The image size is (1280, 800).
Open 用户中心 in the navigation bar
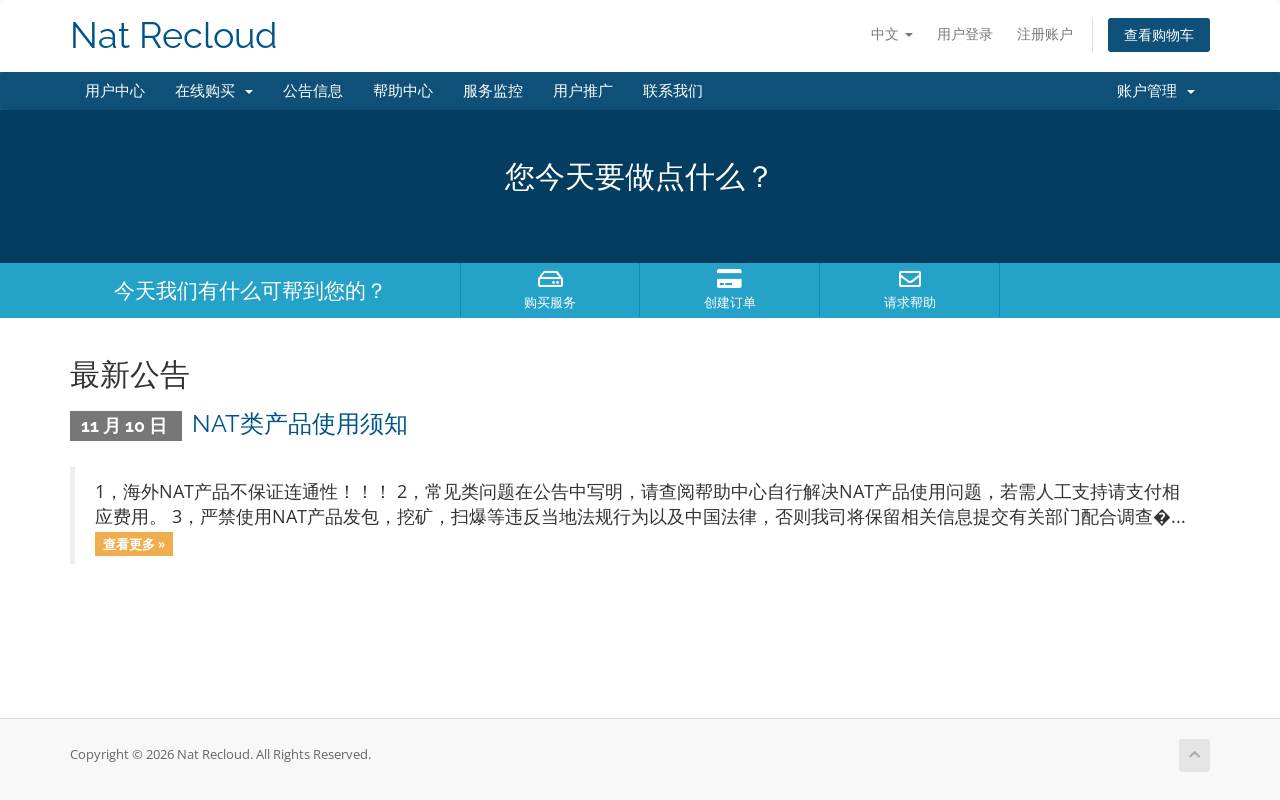115,91
